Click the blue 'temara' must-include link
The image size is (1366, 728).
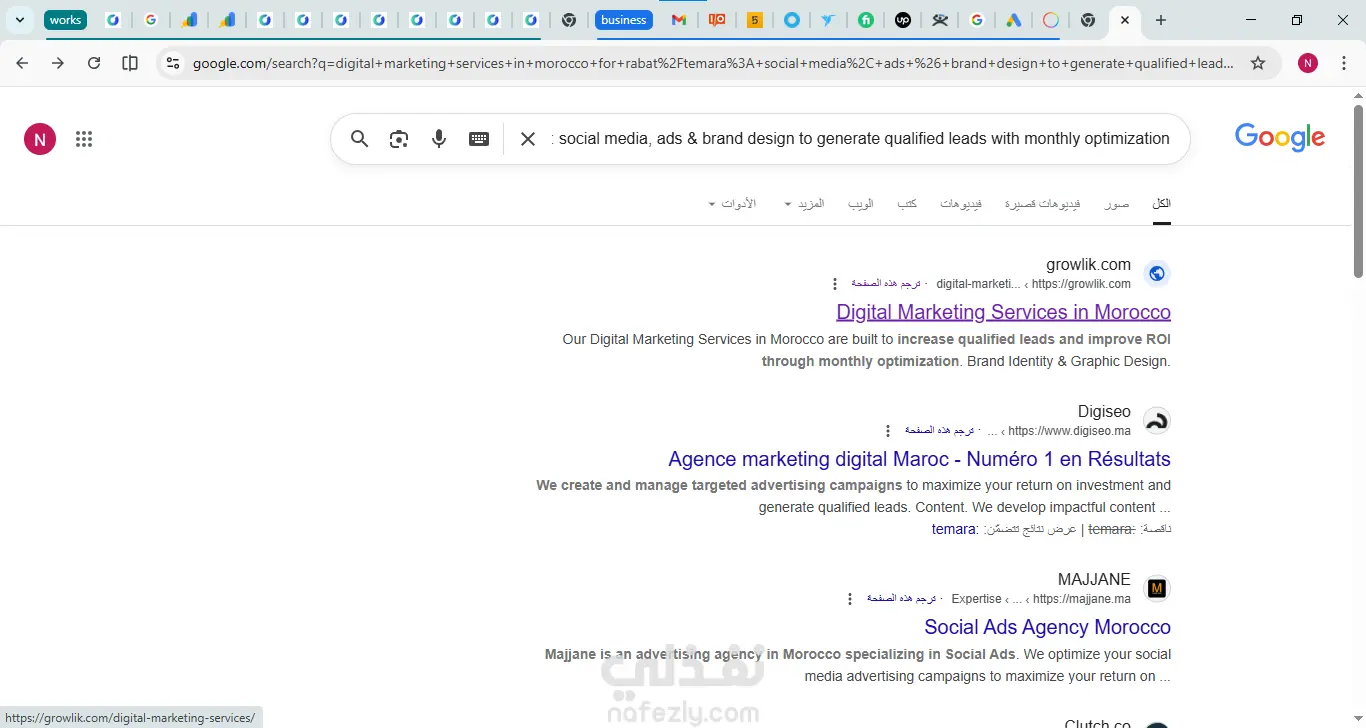tap(954, 529)
